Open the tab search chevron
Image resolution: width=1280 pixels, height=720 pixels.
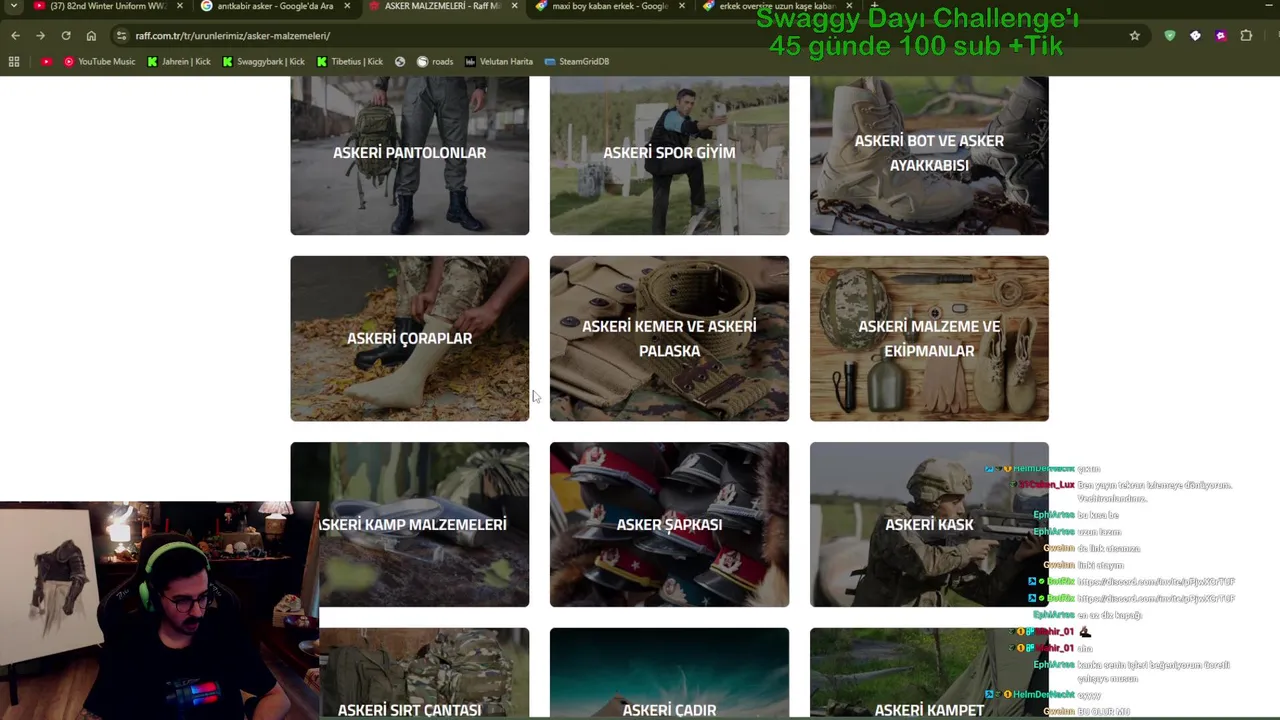pos(13,6)
